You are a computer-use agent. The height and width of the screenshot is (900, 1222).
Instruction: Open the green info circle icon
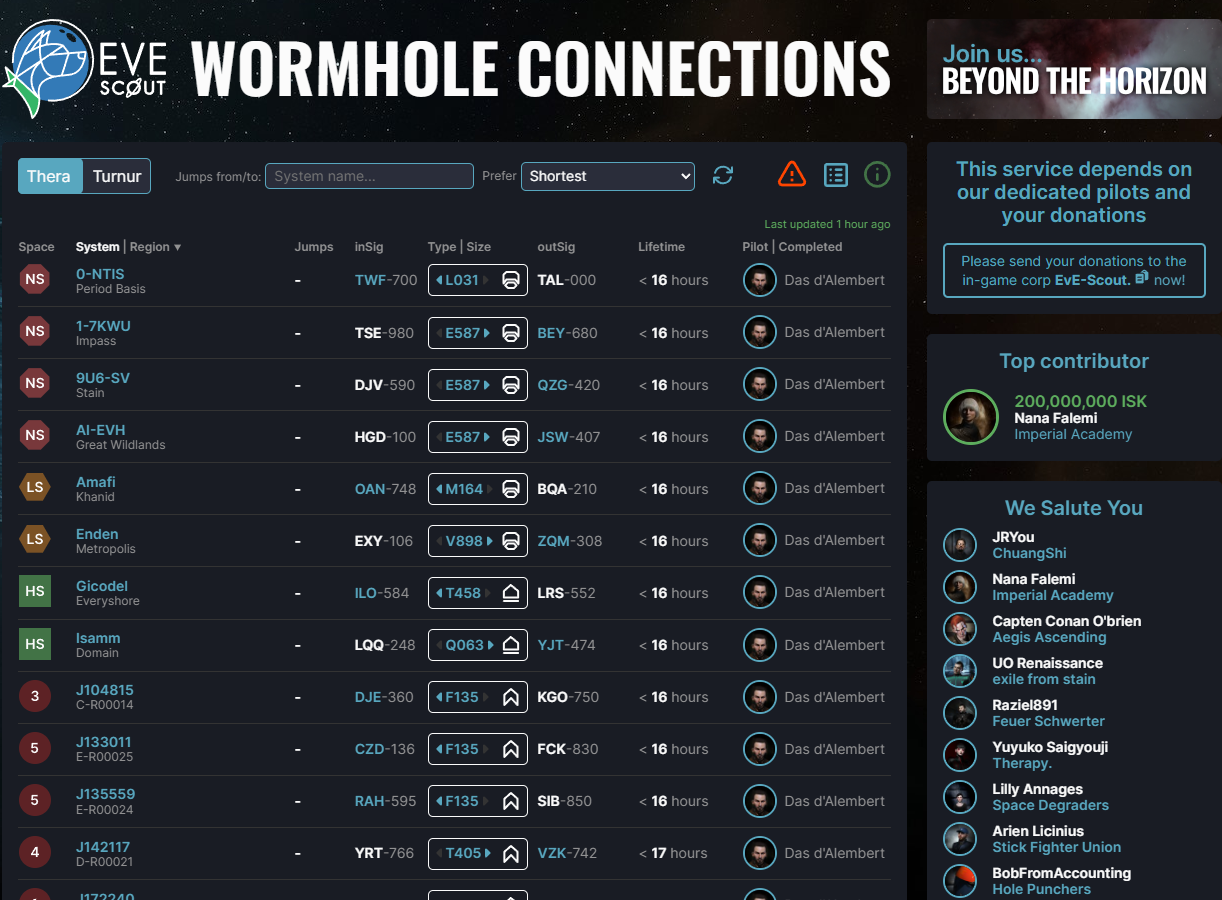(x=877, y=174)
